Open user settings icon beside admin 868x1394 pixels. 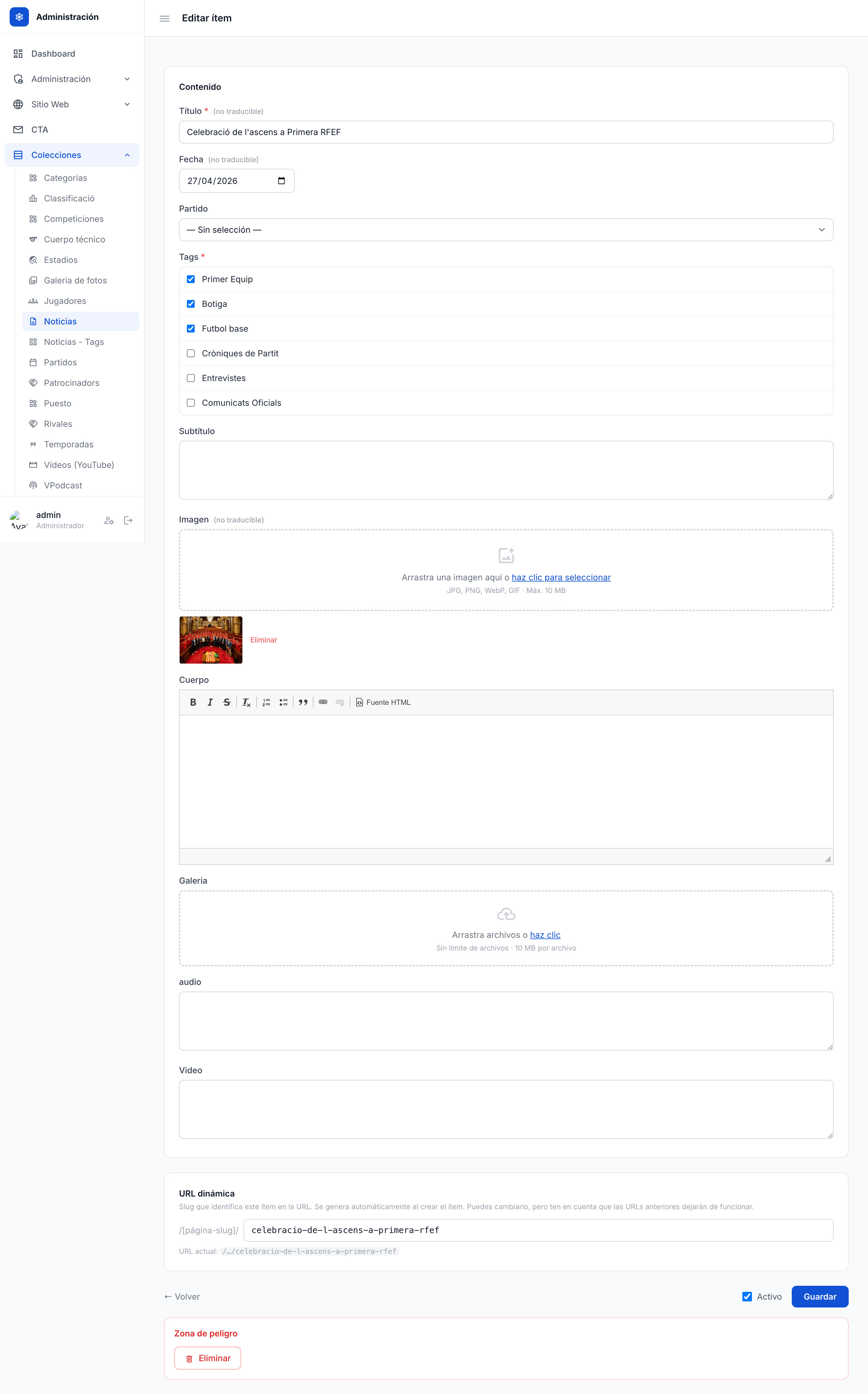[109, 520]
